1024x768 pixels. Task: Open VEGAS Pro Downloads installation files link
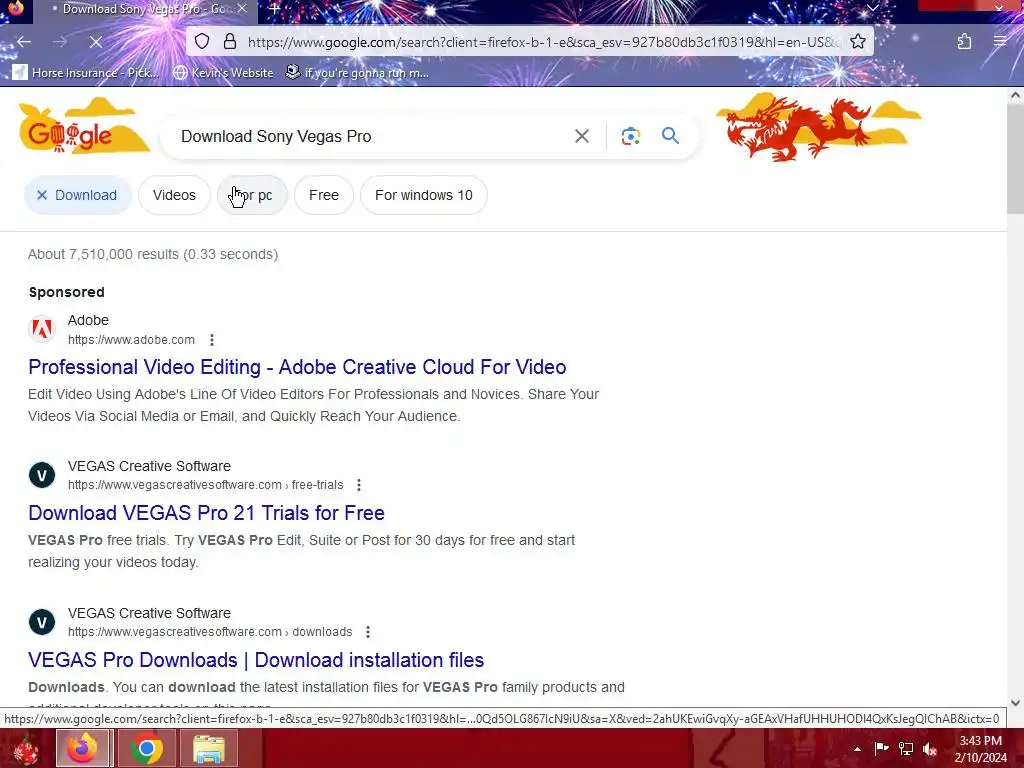coord(256,660)
